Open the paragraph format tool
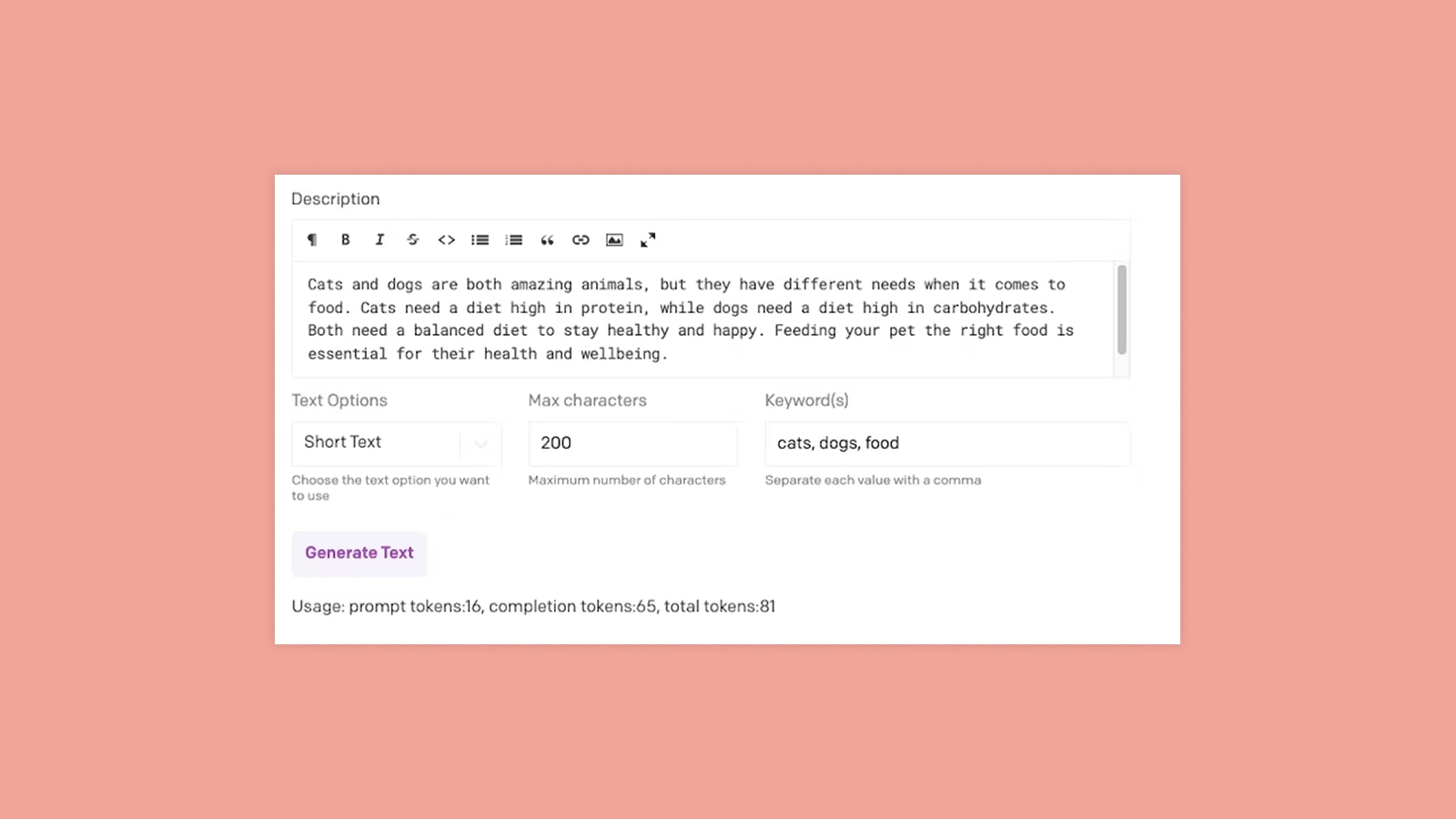The image size is (1456, 819). pos(312,240)
